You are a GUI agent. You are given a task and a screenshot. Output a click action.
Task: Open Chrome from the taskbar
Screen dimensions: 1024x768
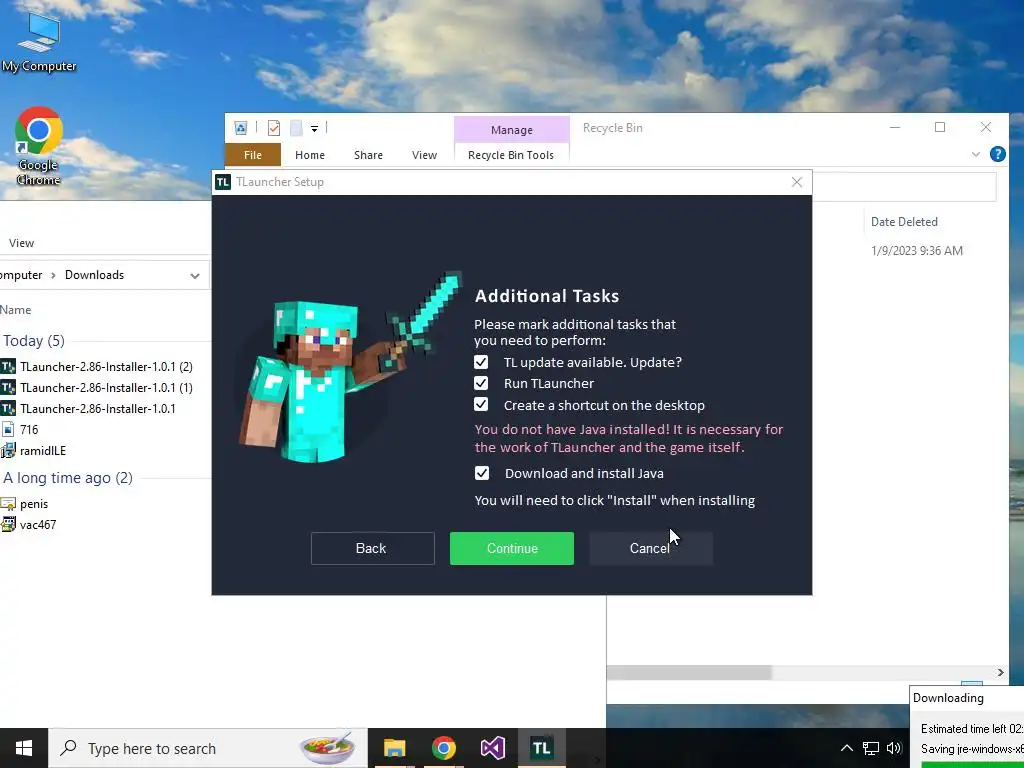(443, 748)
